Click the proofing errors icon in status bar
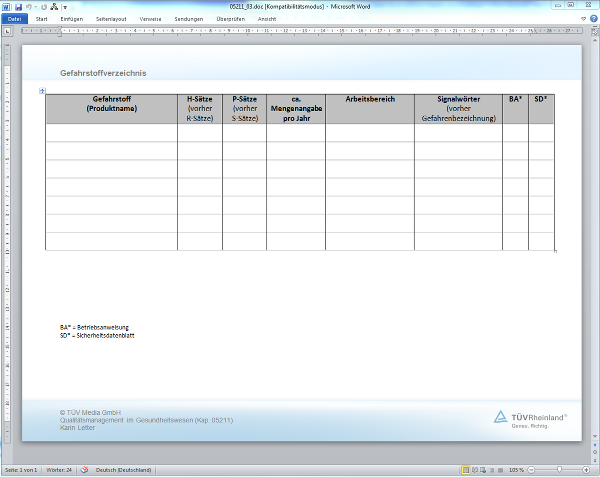The image size is (600, 477). pyautogui.click(x=85, y=469)
